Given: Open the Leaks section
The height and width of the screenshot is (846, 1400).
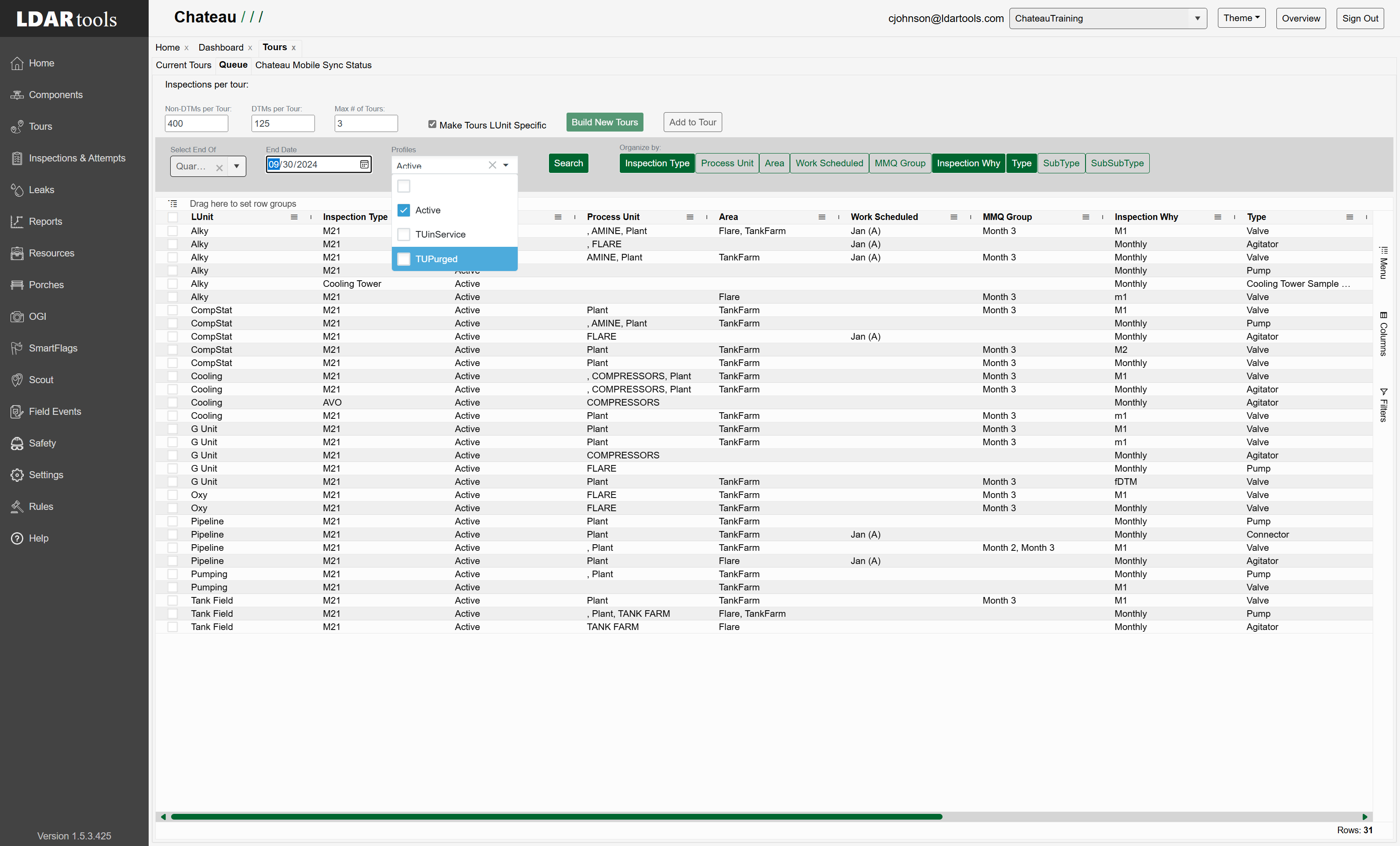Looking at the screenshot, I should (33, 190).
